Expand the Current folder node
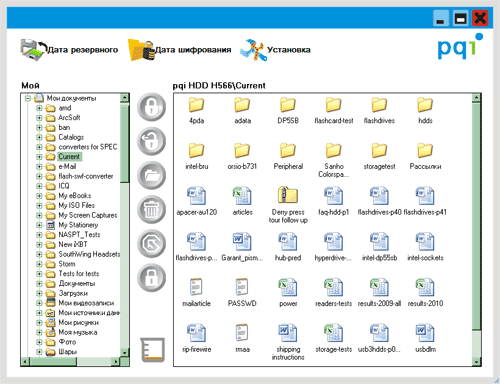 tap(39, 157)
